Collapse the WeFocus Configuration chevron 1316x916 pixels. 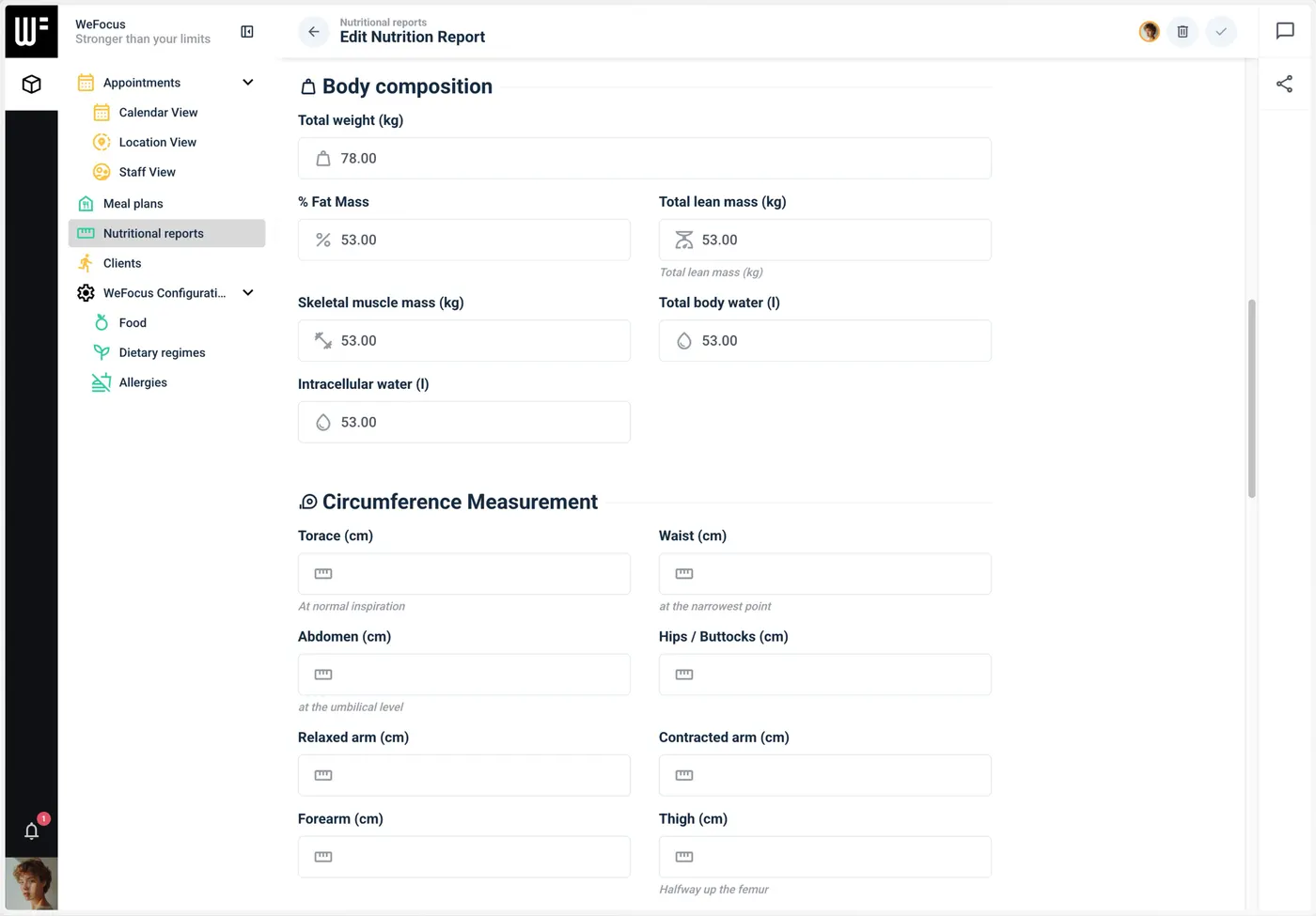click(248, 293)
